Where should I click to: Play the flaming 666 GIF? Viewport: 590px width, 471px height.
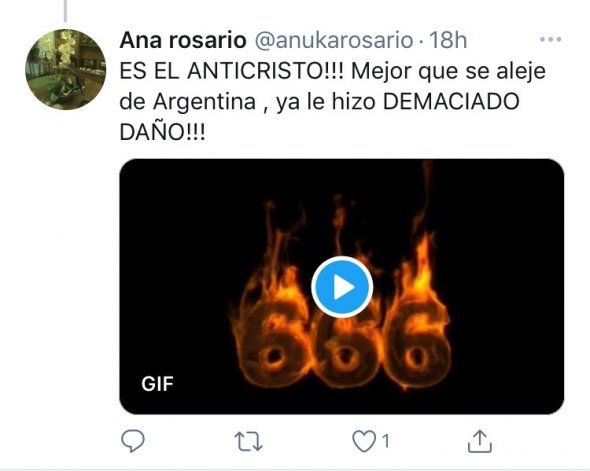(x=342, y=287)
